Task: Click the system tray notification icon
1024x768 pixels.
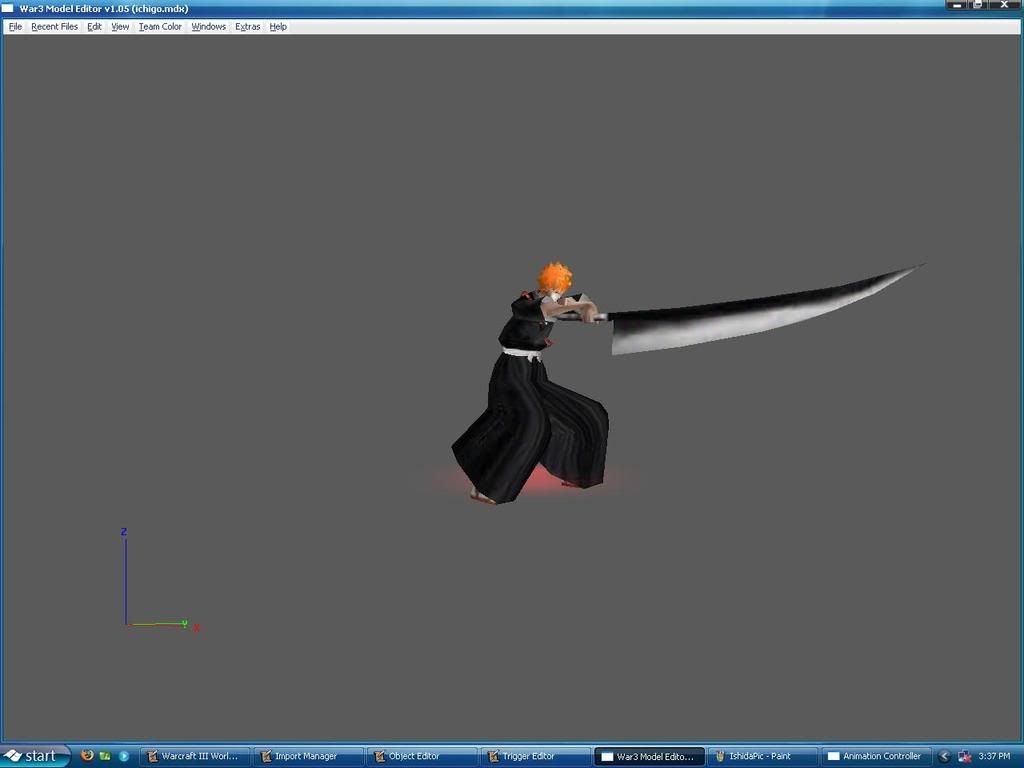Action: (965, 756)
